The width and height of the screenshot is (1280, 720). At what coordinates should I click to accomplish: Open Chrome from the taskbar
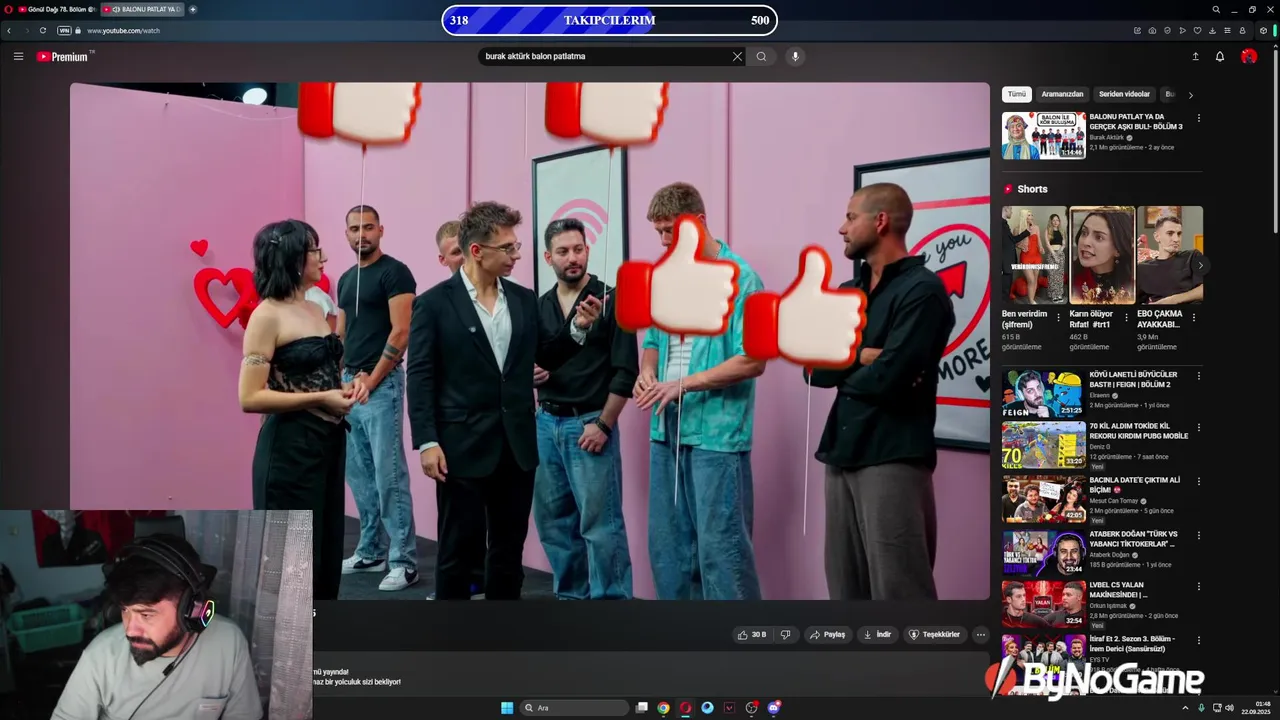point(663,707)
